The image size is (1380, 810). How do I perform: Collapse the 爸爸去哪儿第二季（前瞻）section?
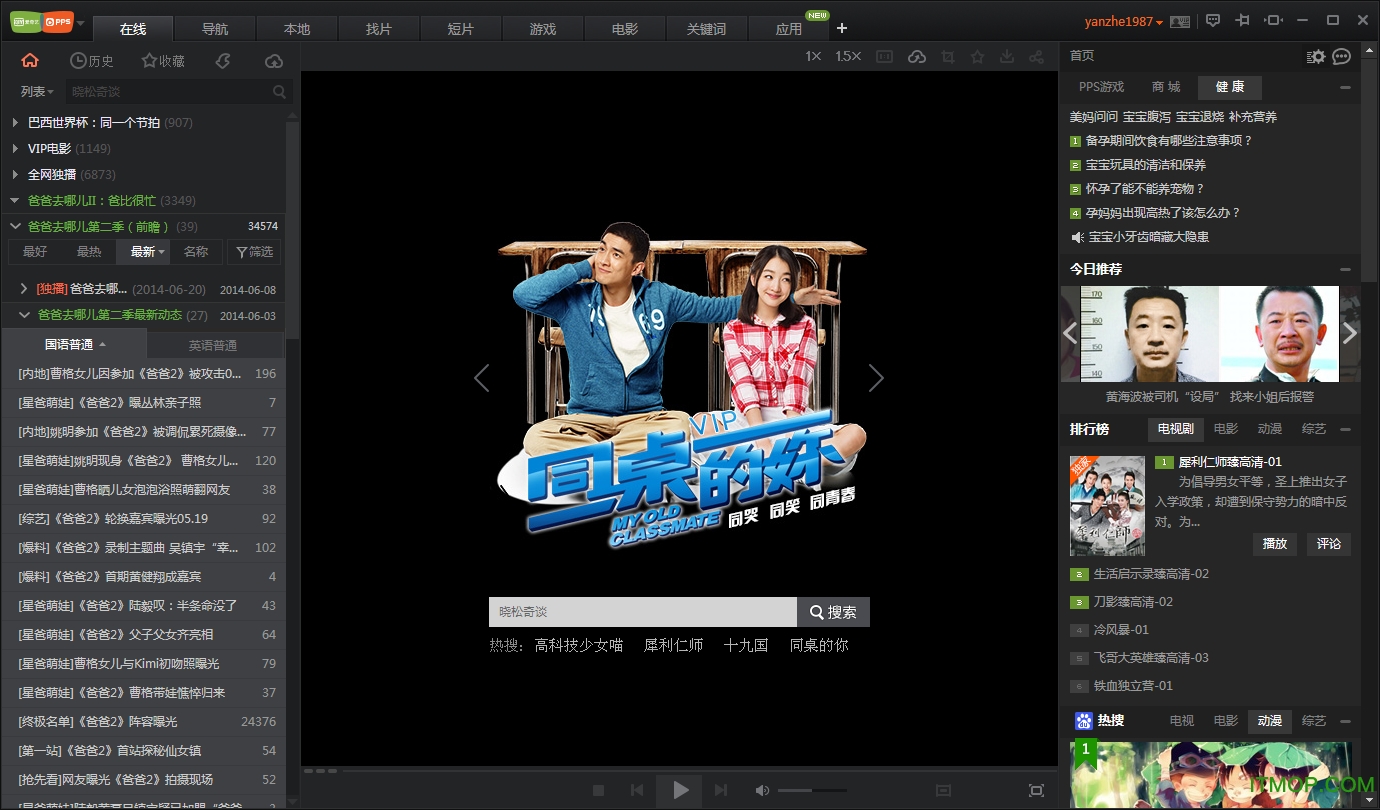click(x=15, y=226)
